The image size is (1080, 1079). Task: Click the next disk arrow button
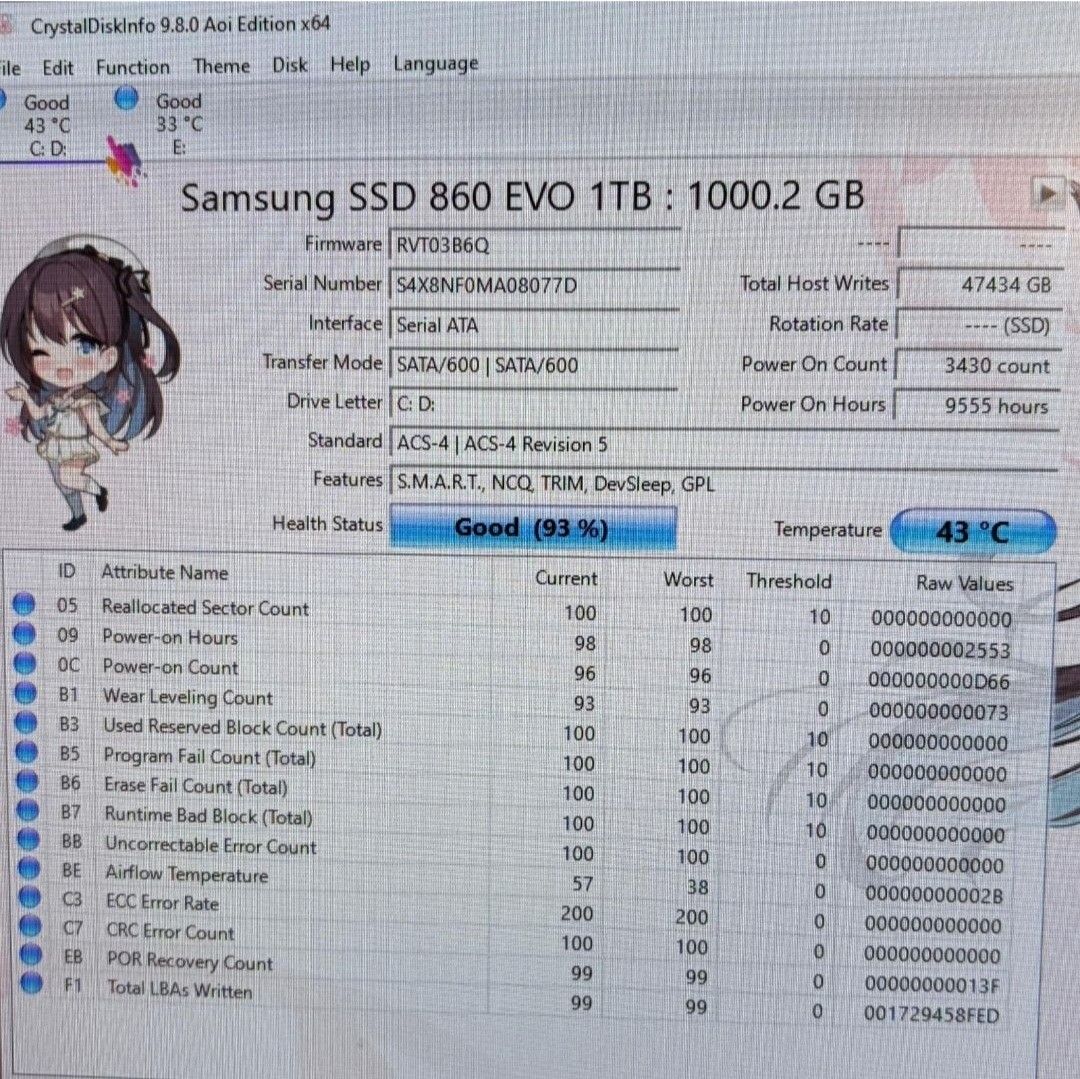tap(1047, 193)
